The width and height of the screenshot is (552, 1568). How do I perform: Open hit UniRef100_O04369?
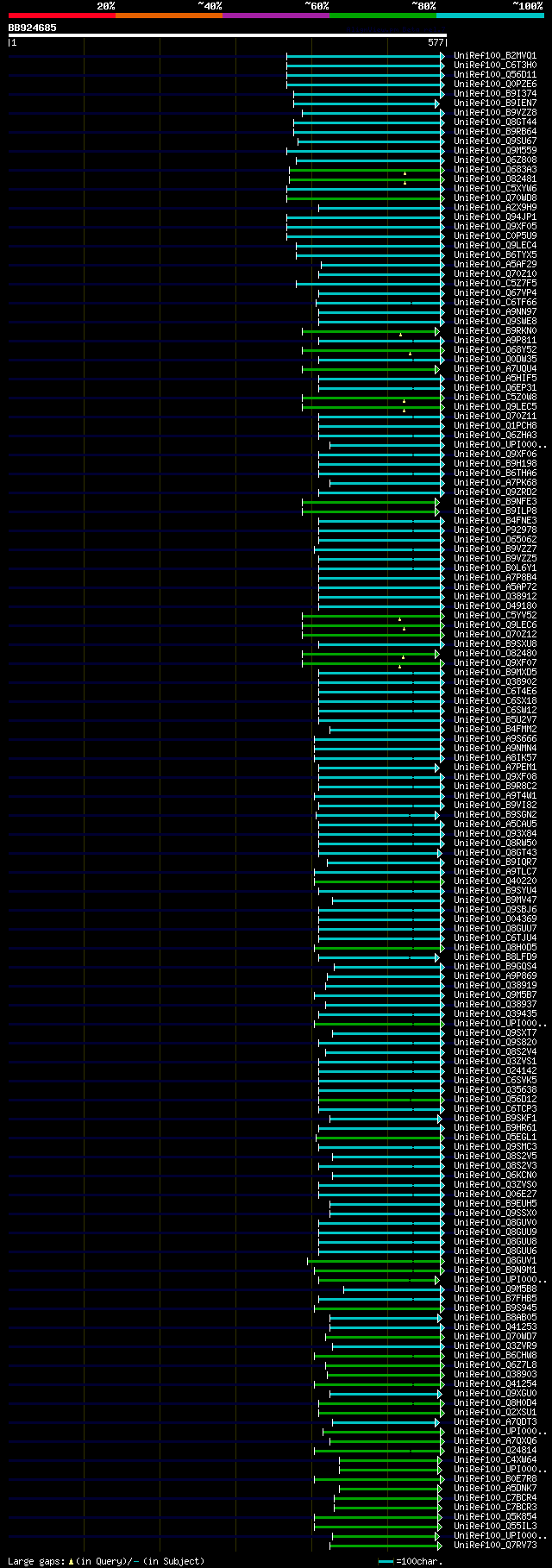495,919
